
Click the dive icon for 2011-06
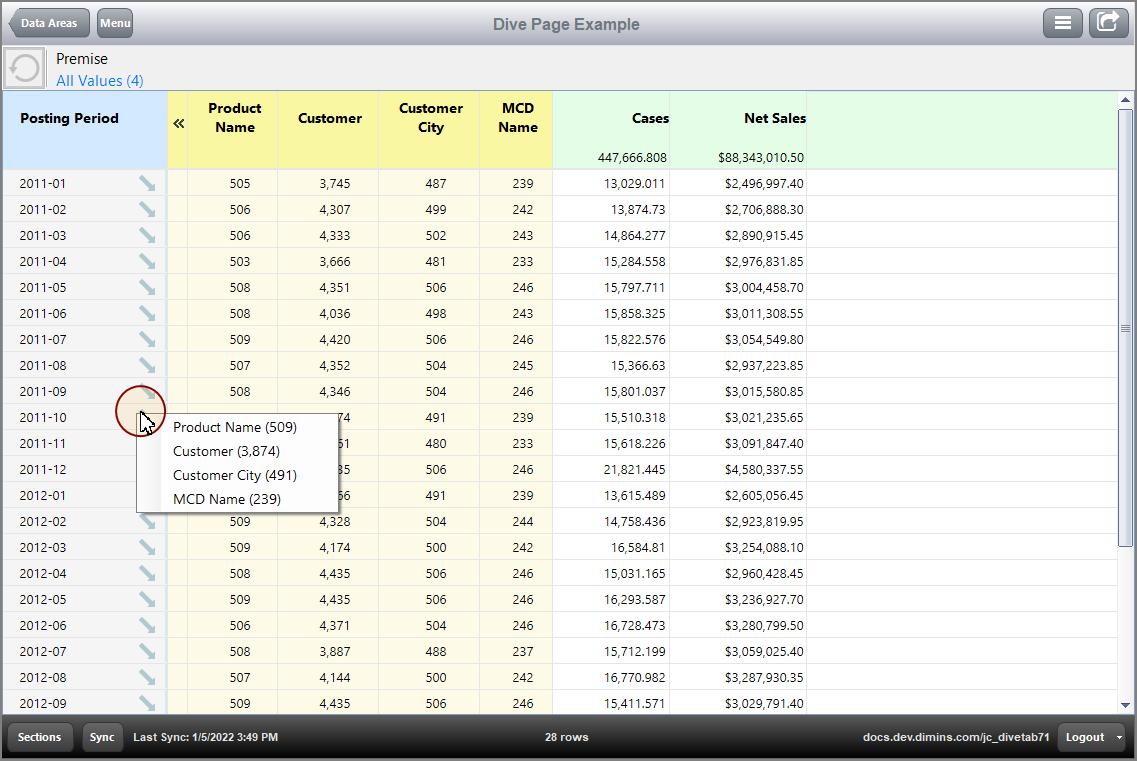pyautogui.click(x=147, y=314)
